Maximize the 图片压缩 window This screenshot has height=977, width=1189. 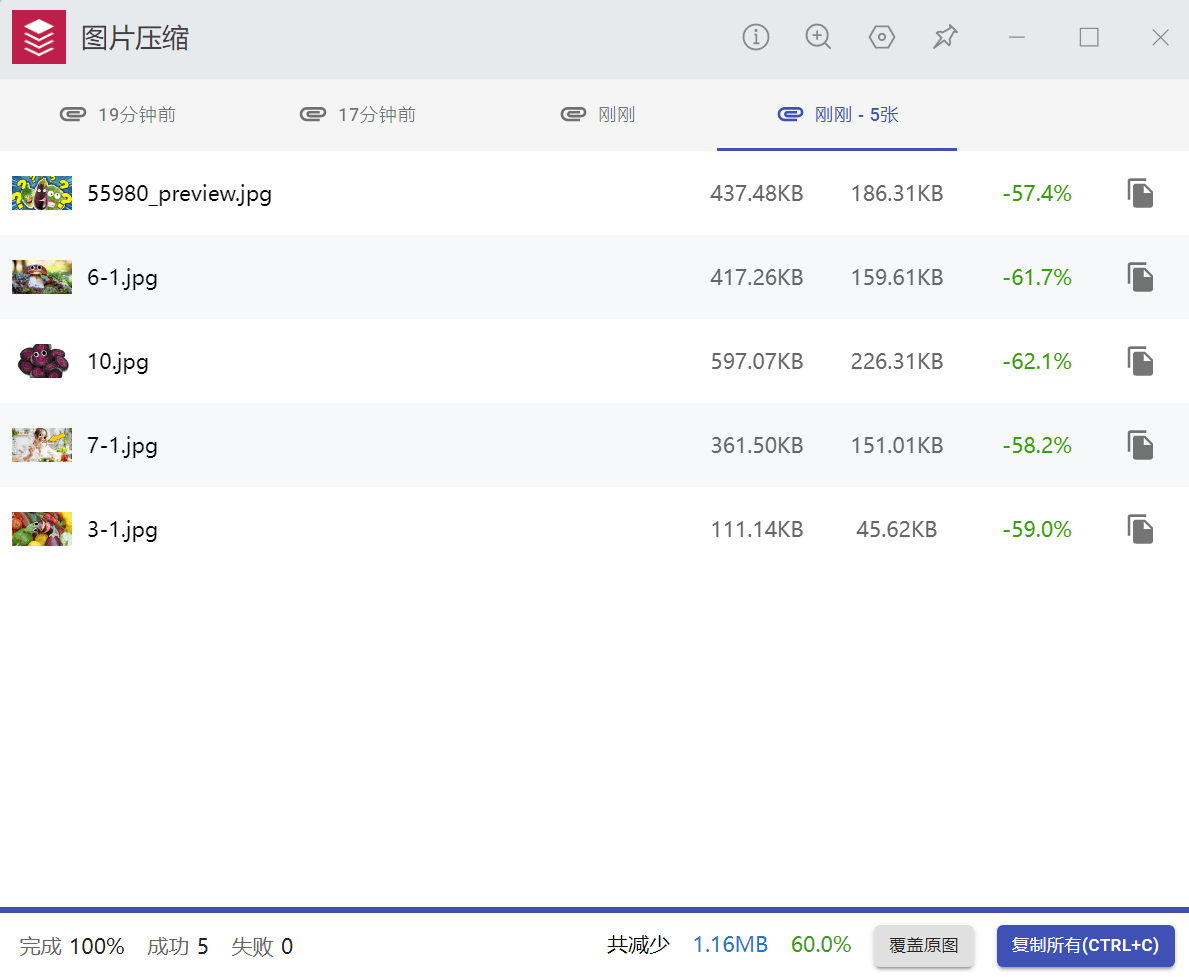(1089, 38)
